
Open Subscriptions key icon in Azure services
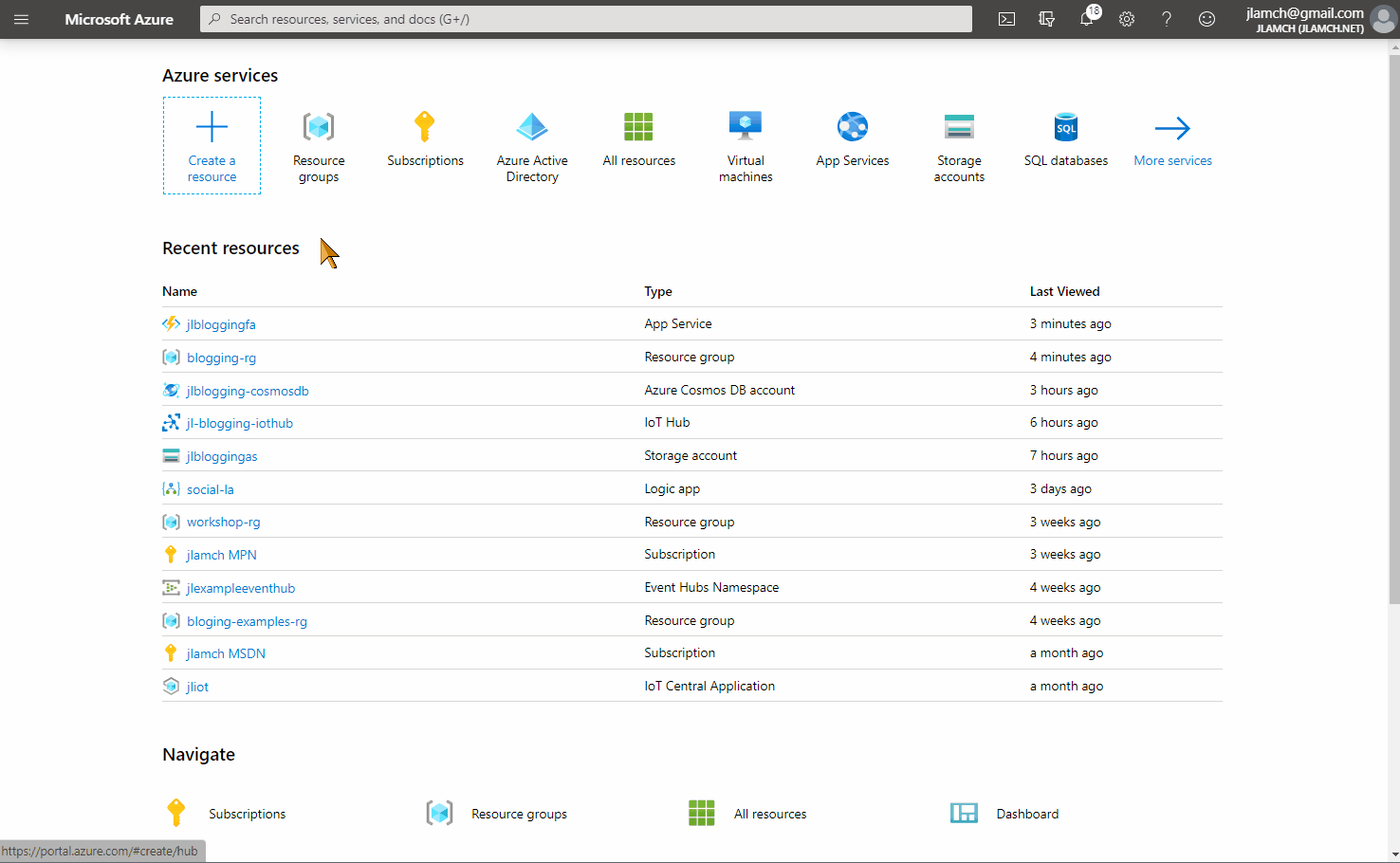425,126
